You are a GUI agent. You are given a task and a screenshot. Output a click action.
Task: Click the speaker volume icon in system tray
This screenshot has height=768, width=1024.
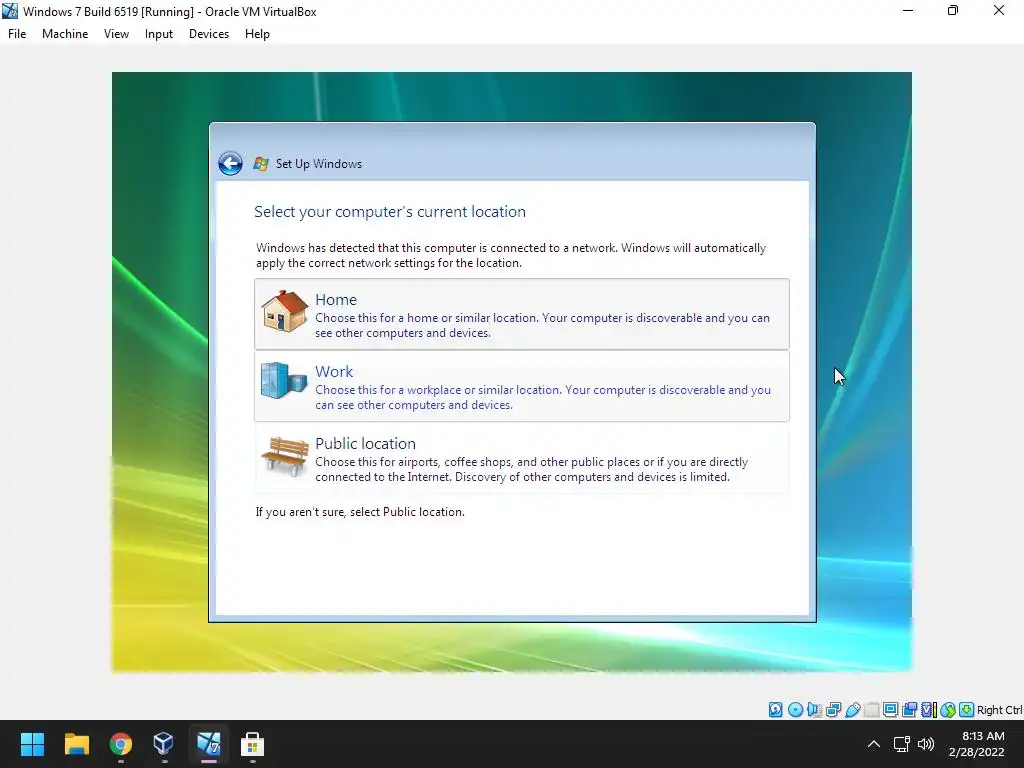pos(926,744)
